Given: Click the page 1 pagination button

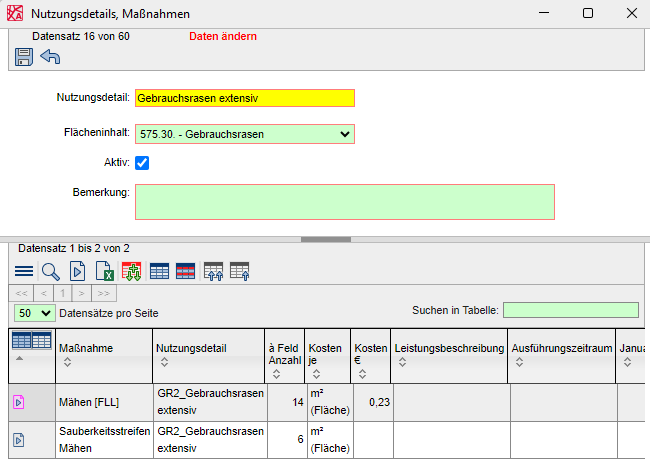Looking at the screenshot, I should [x=61, y=293].
